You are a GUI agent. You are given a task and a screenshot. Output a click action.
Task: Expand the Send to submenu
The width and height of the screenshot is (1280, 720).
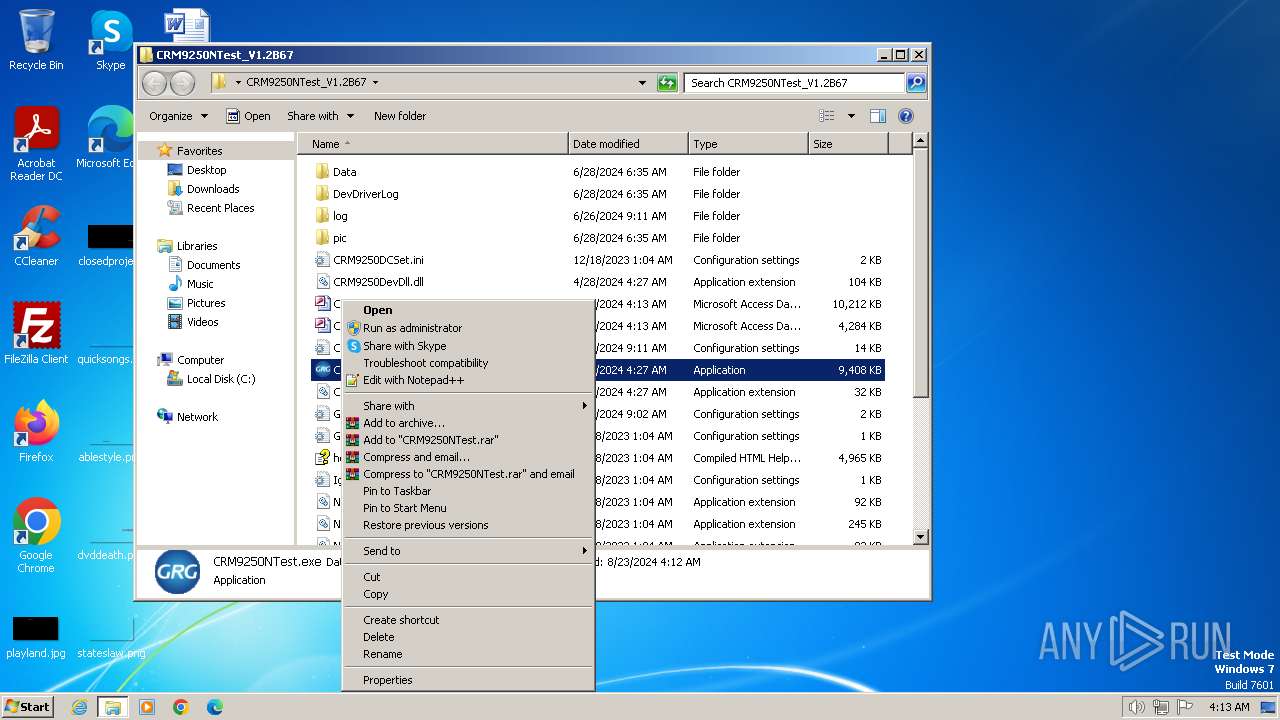[x=468, y=551]
